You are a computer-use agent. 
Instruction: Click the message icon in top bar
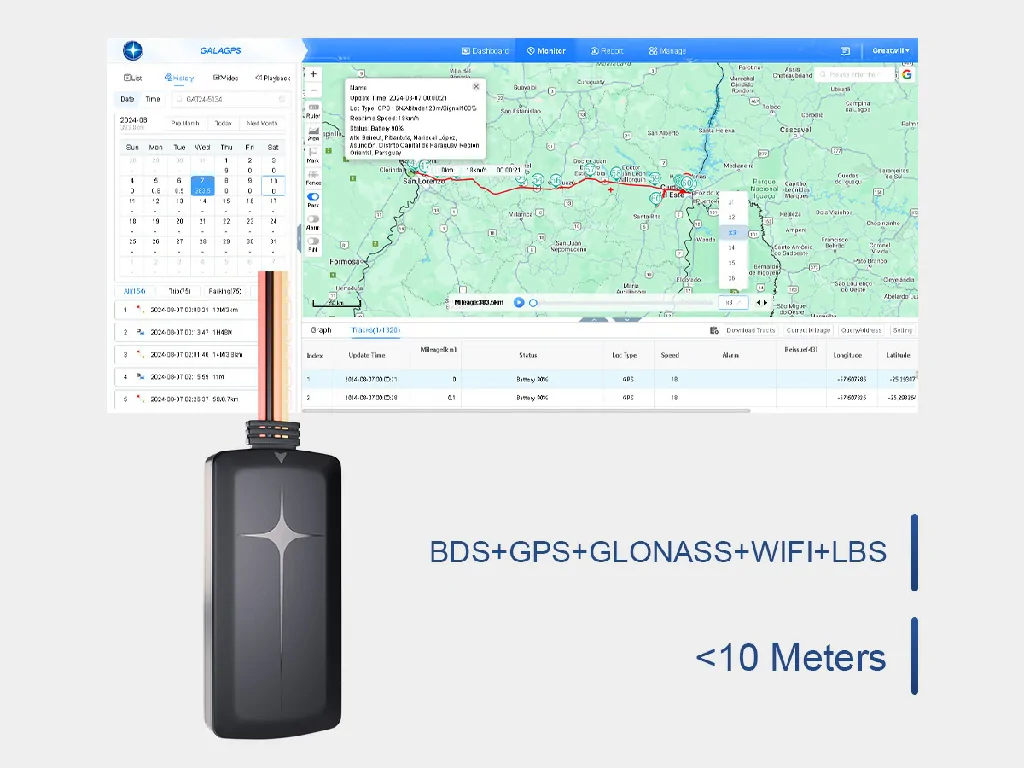[845, 51]
